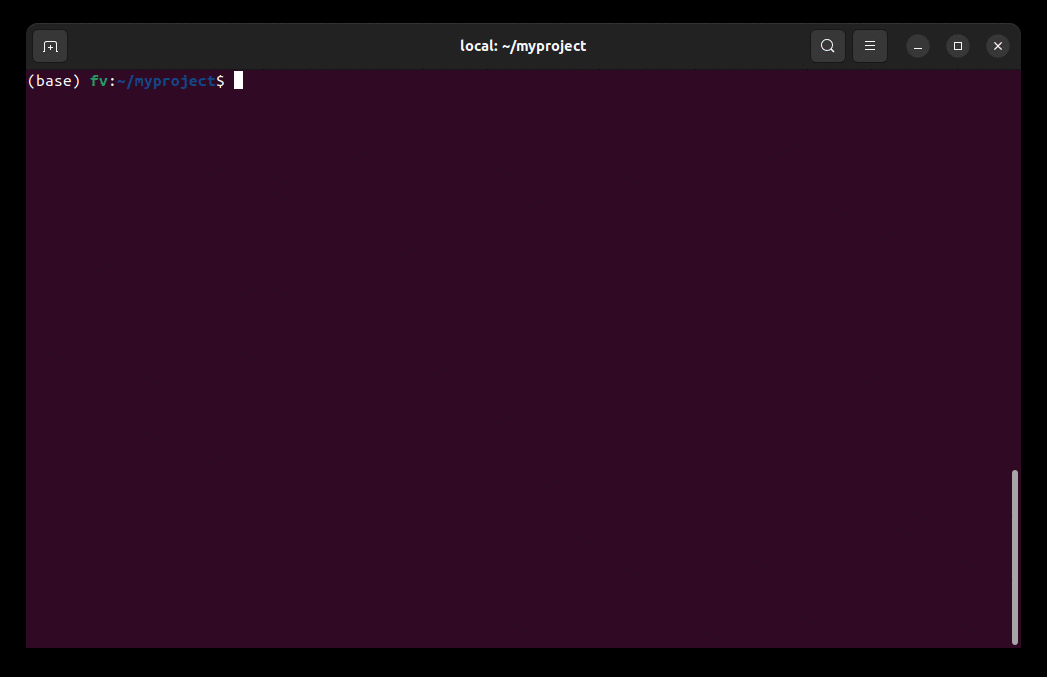Click the '$' prompt symbol
This screenshot has height=677, width=1047.
(x=221, y=81)
